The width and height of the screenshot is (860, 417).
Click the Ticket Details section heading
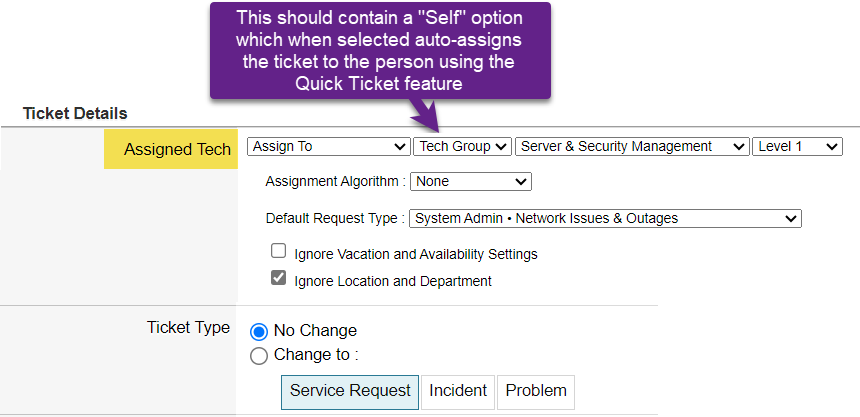click(75, 114)
